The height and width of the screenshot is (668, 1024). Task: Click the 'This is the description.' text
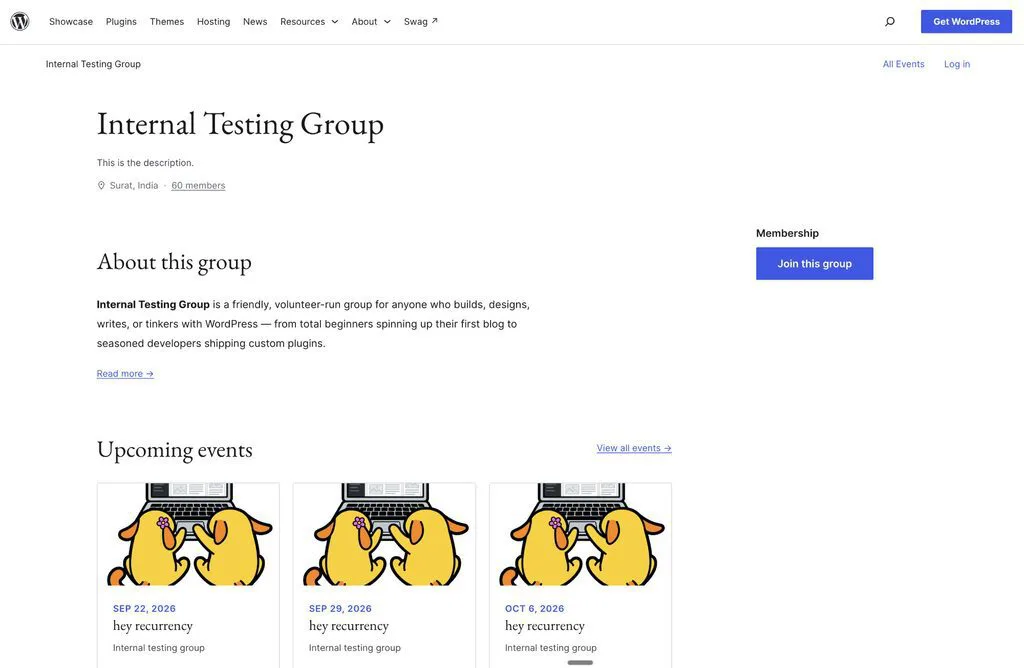(x=145, y=163)
